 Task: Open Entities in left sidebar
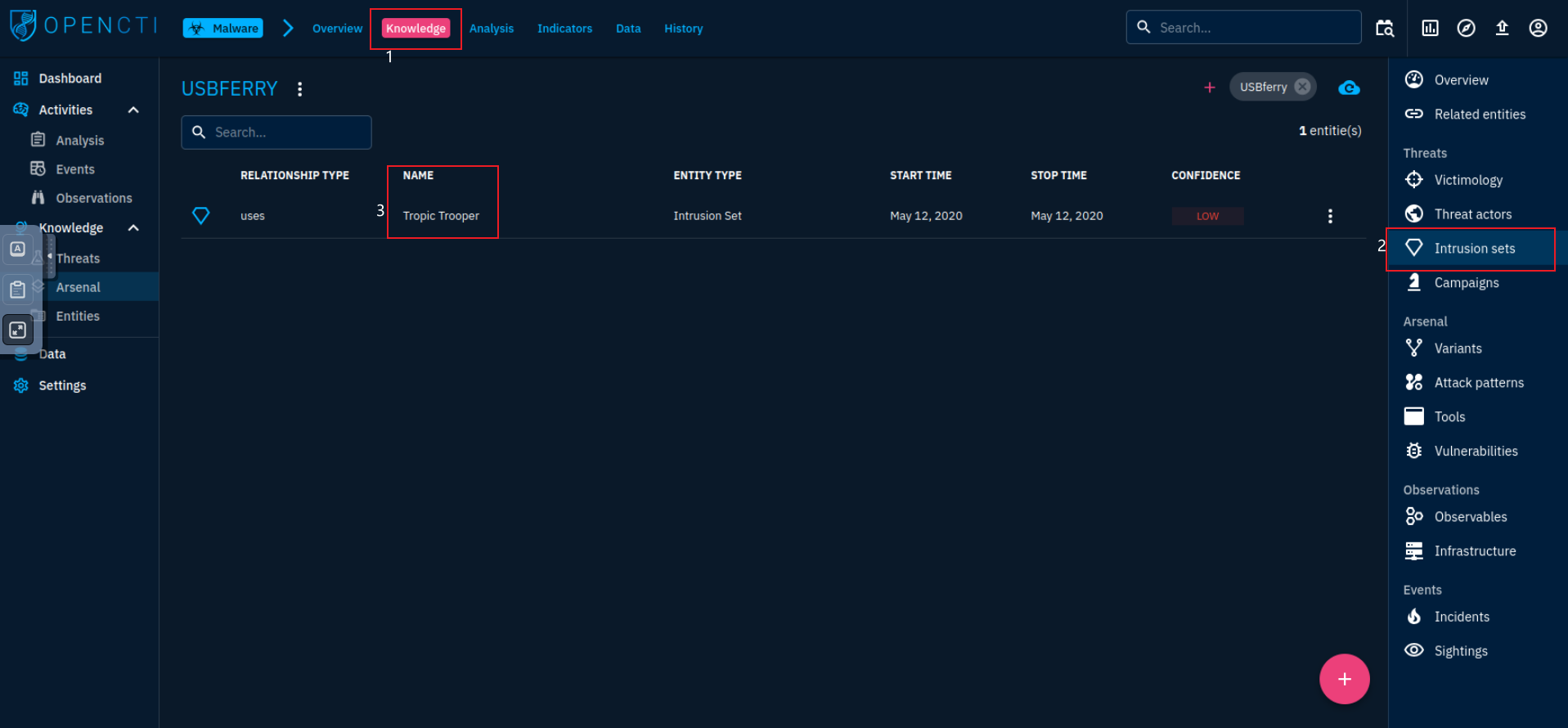(78, 316)
